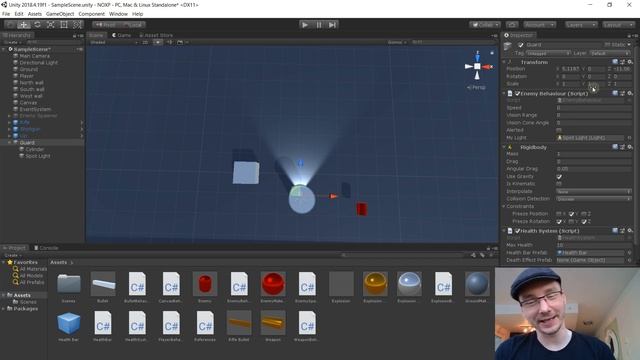This screenshot has width=640, height=360.
Task: Toggle scene audio button in Scene toolbar
Action: [x=169, y=42]
